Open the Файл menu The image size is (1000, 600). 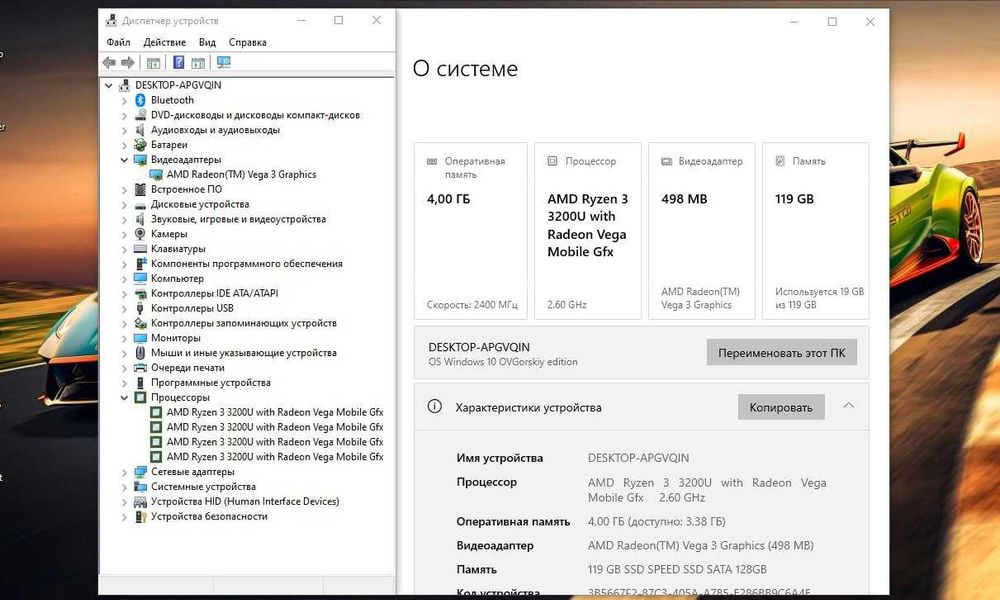(x=118, y=42)
